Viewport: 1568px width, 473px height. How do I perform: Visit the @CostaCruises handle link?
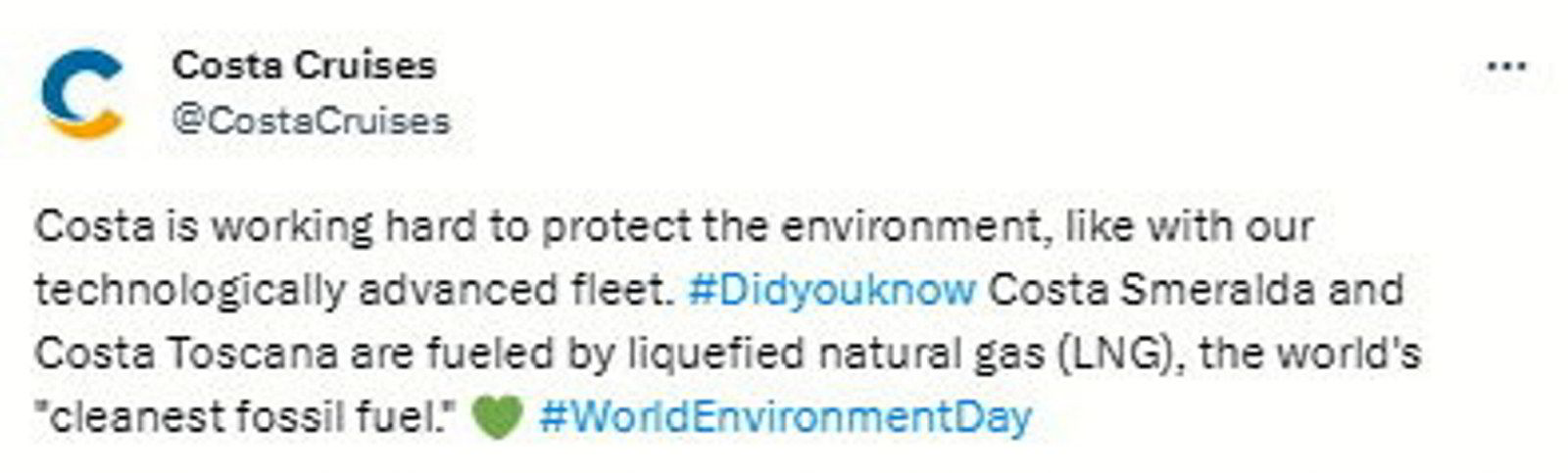311,120
